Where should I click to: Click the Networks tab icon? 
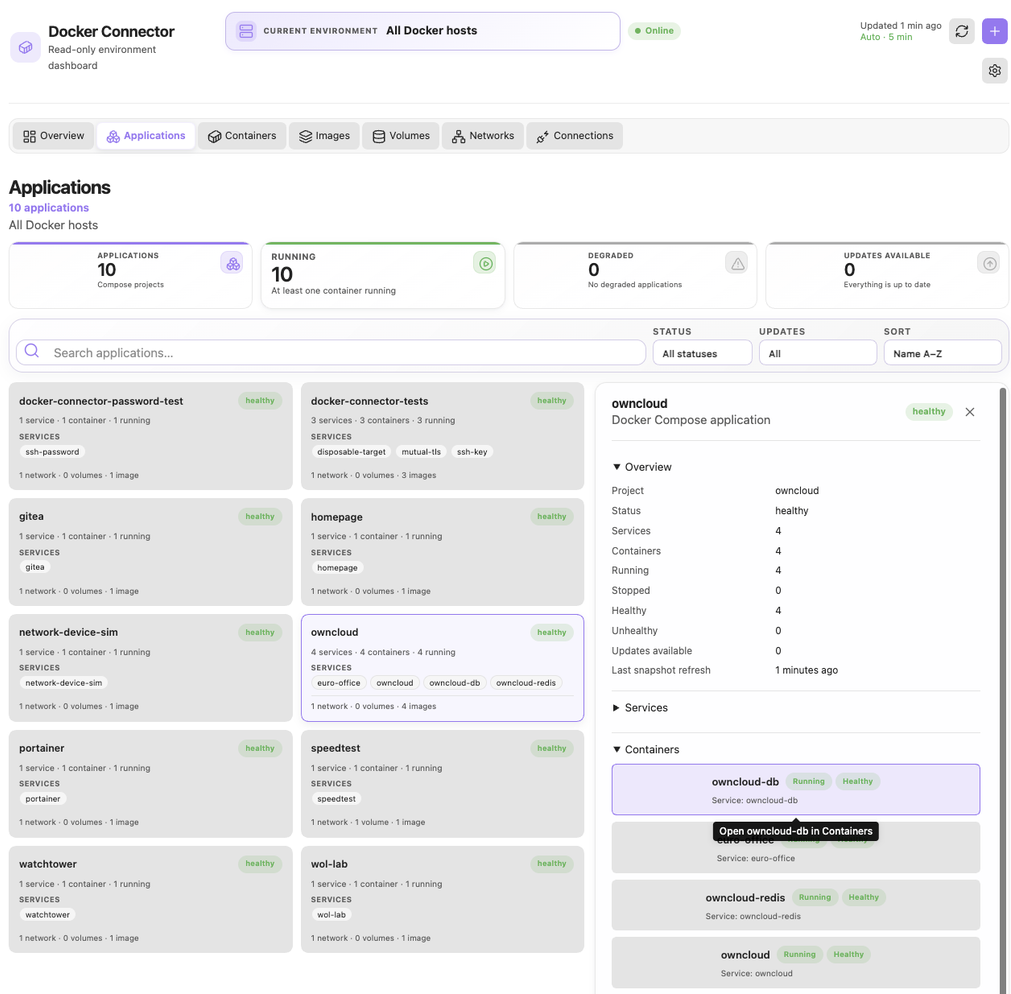pyautogui.click(x=458, y=136)
